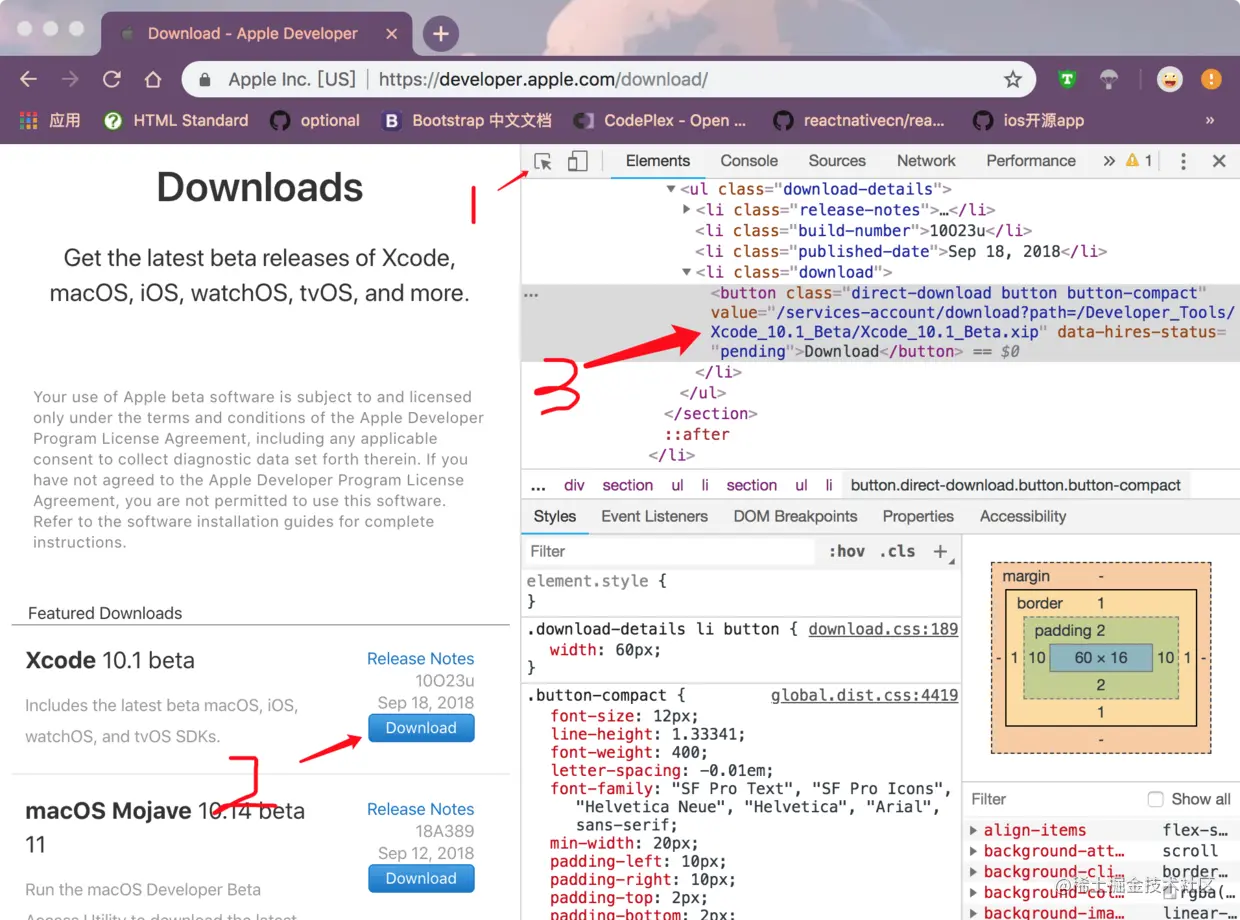Click the orange alert menu icon
Viewport: 1240px width, 920px height.
(x=1211, y=80)
